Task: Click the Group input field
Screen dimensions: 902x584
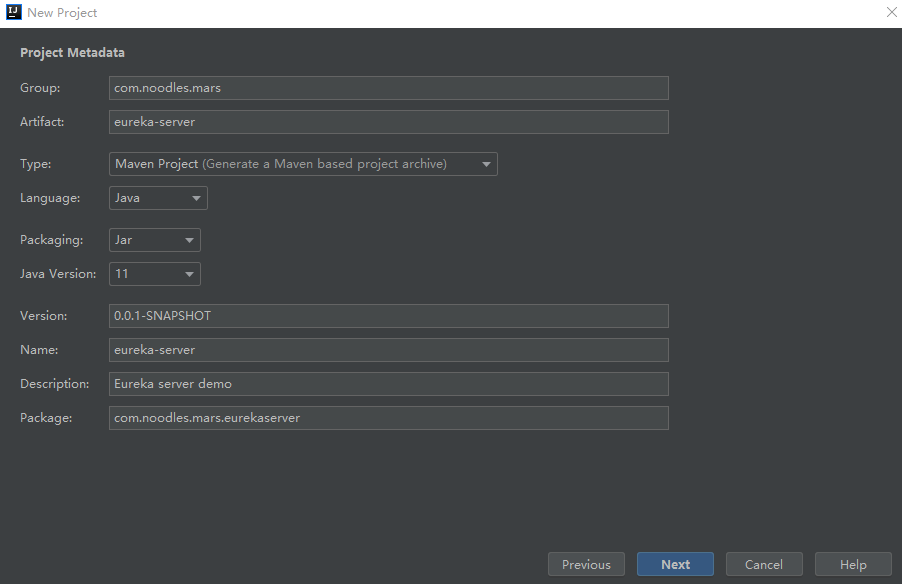Action: 388,88
